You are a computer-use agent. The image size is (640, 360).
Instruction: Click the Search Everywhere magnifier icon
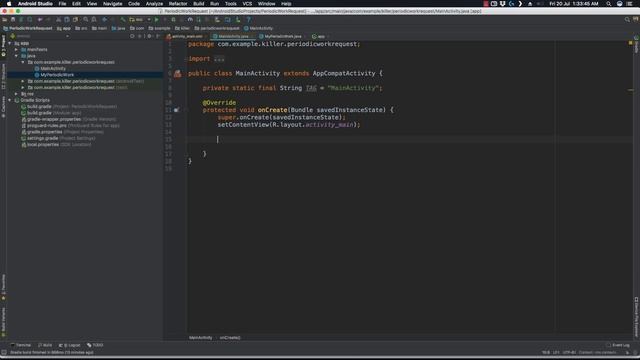(x=627, y=20)
